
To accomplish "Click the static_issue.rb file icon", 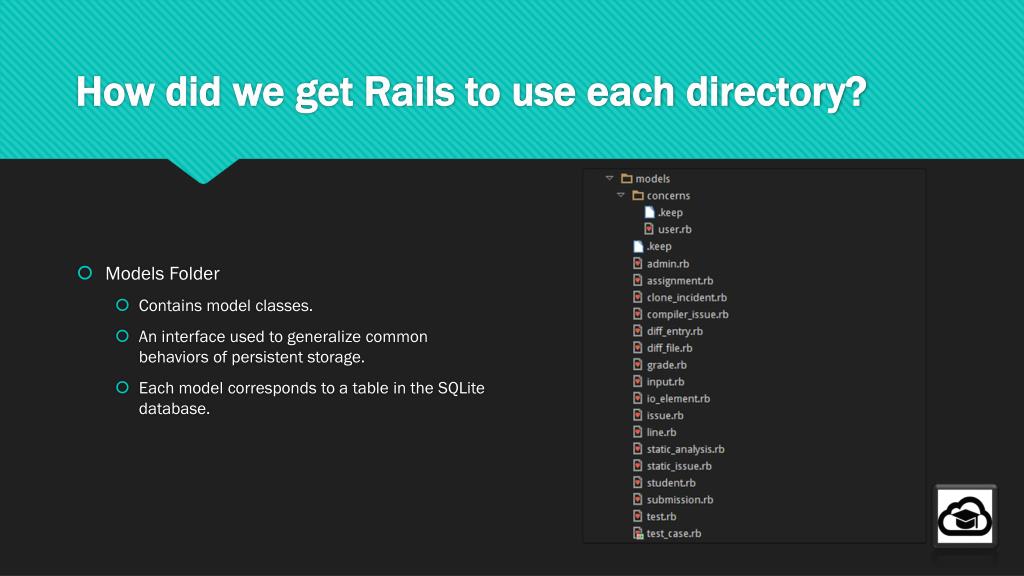I will click(638, 466).
